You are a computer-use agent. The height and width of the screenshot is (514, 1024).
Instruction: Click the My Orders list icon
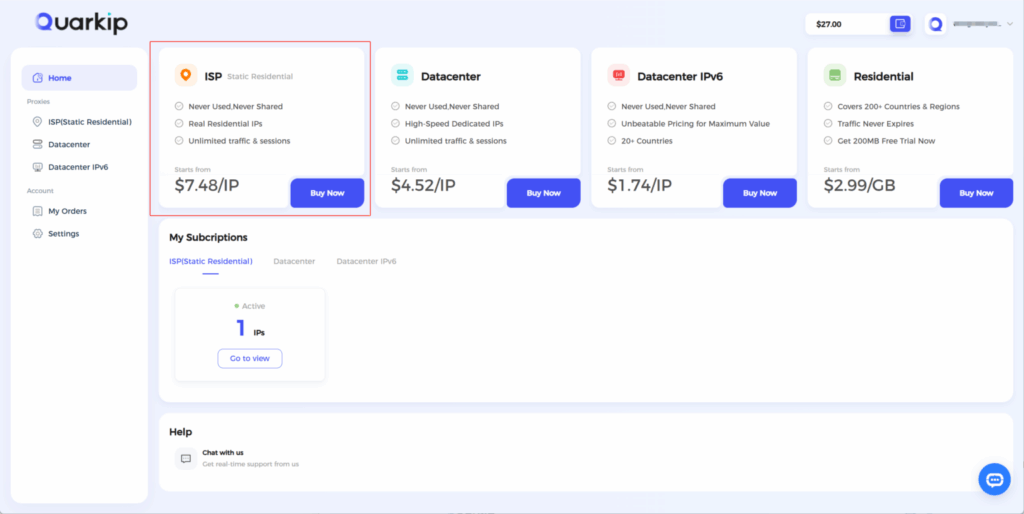coord(37,211)
